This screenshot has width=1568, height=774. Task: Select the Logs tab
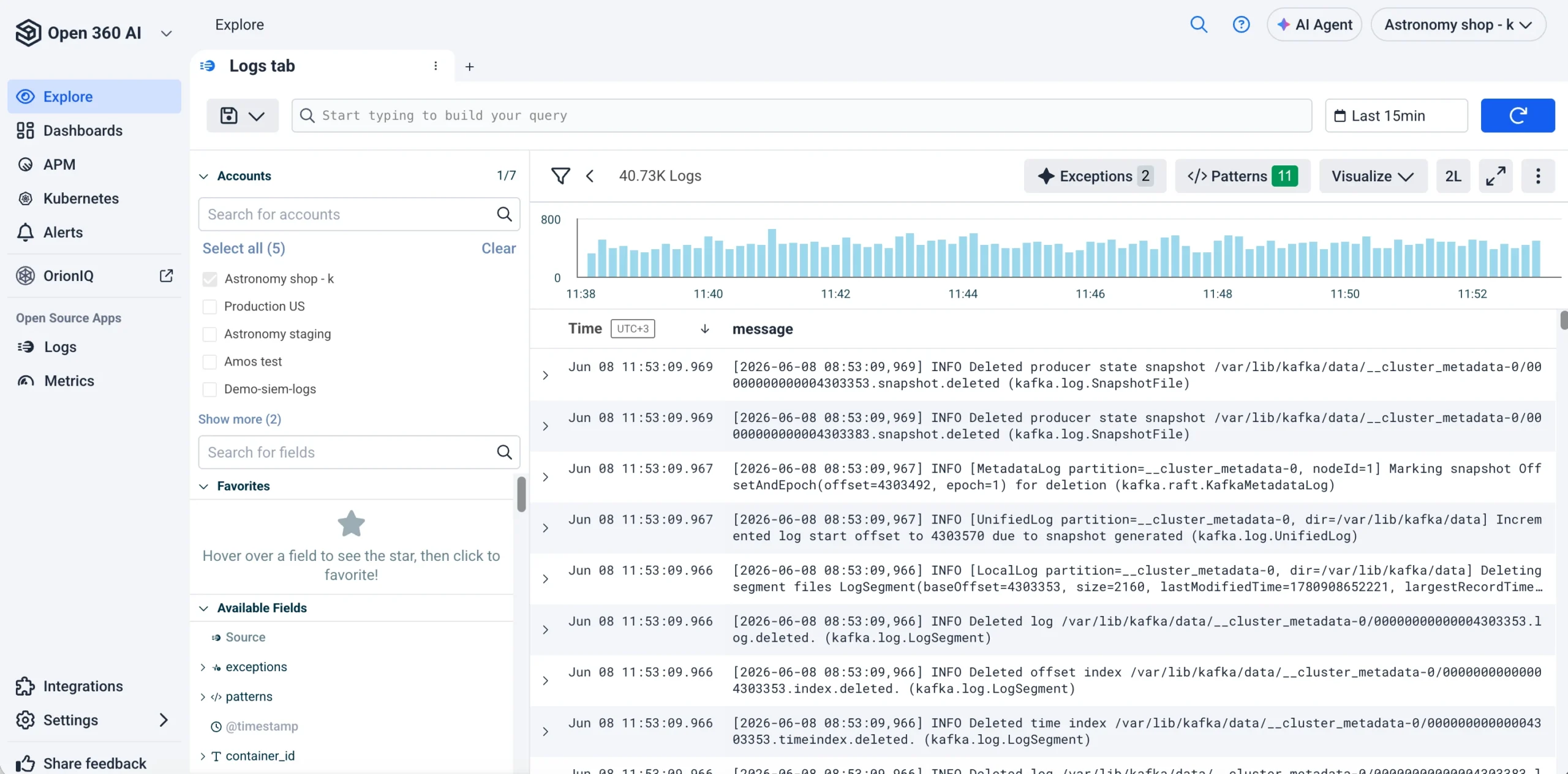(x=262, y=66)
